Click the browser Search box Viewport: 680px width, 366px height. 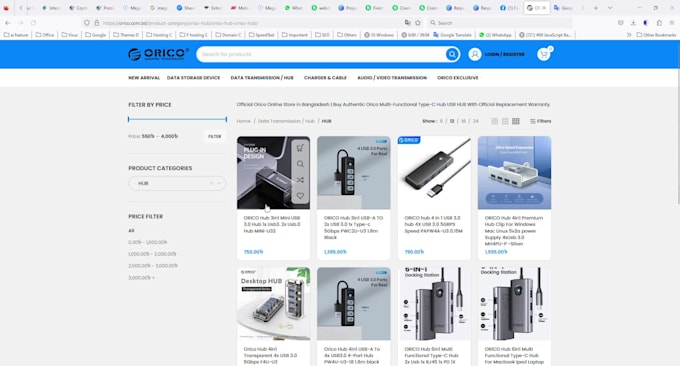(x=499, y=23)
